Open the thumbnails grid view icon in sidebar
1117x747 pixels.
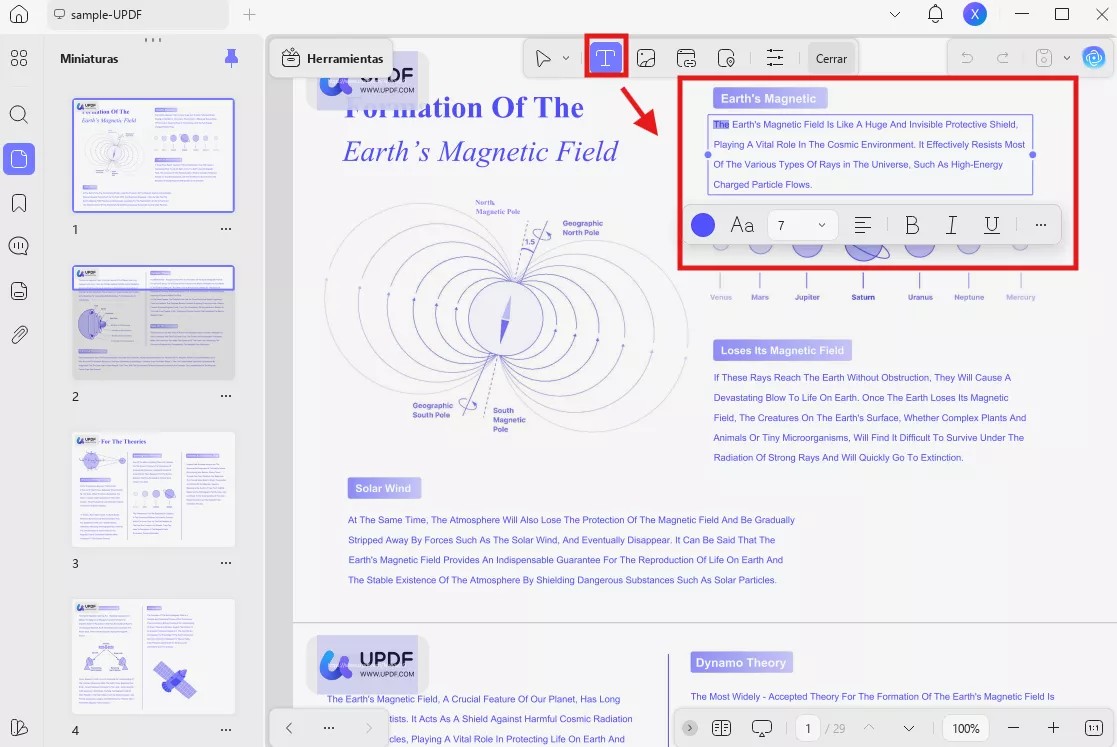pos(19,58)
